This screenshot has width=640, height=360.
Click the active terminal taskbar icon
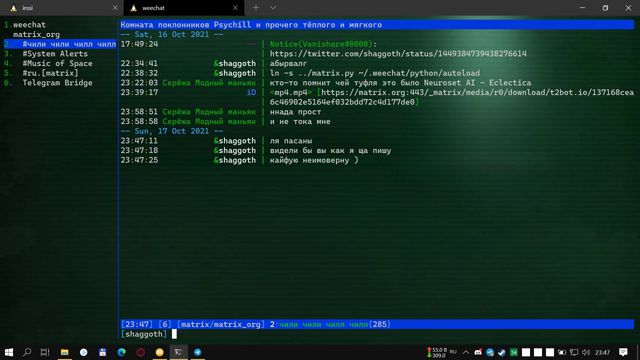coord(178,352)
